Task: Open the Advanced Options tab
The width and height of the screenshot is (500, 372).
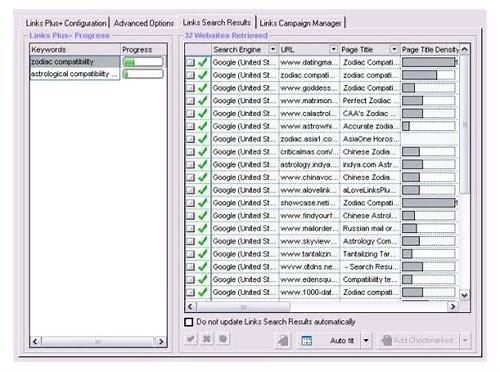Action: (x=144, y=23)
